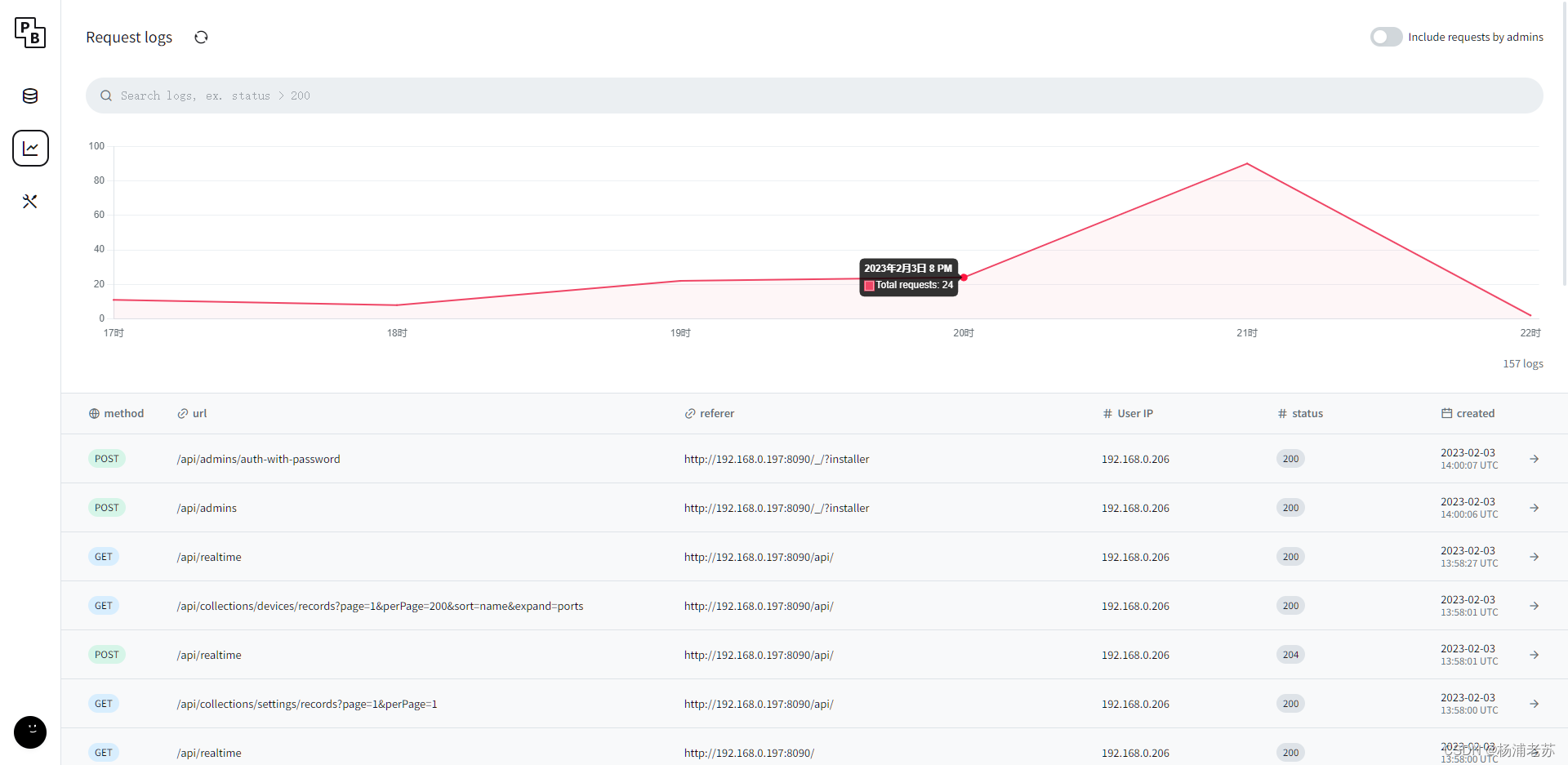The width and height of the screenshot is (1568, 765).
Task: Click the link icon beside url
Action: click(182, 414)
